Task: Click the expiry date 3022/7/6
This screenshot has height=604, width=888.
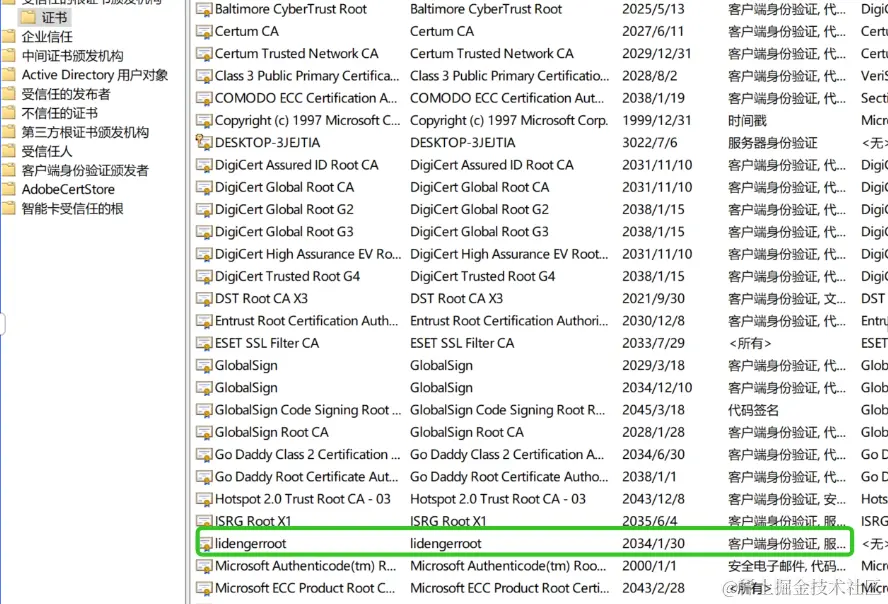Action: tap(650, 143)
